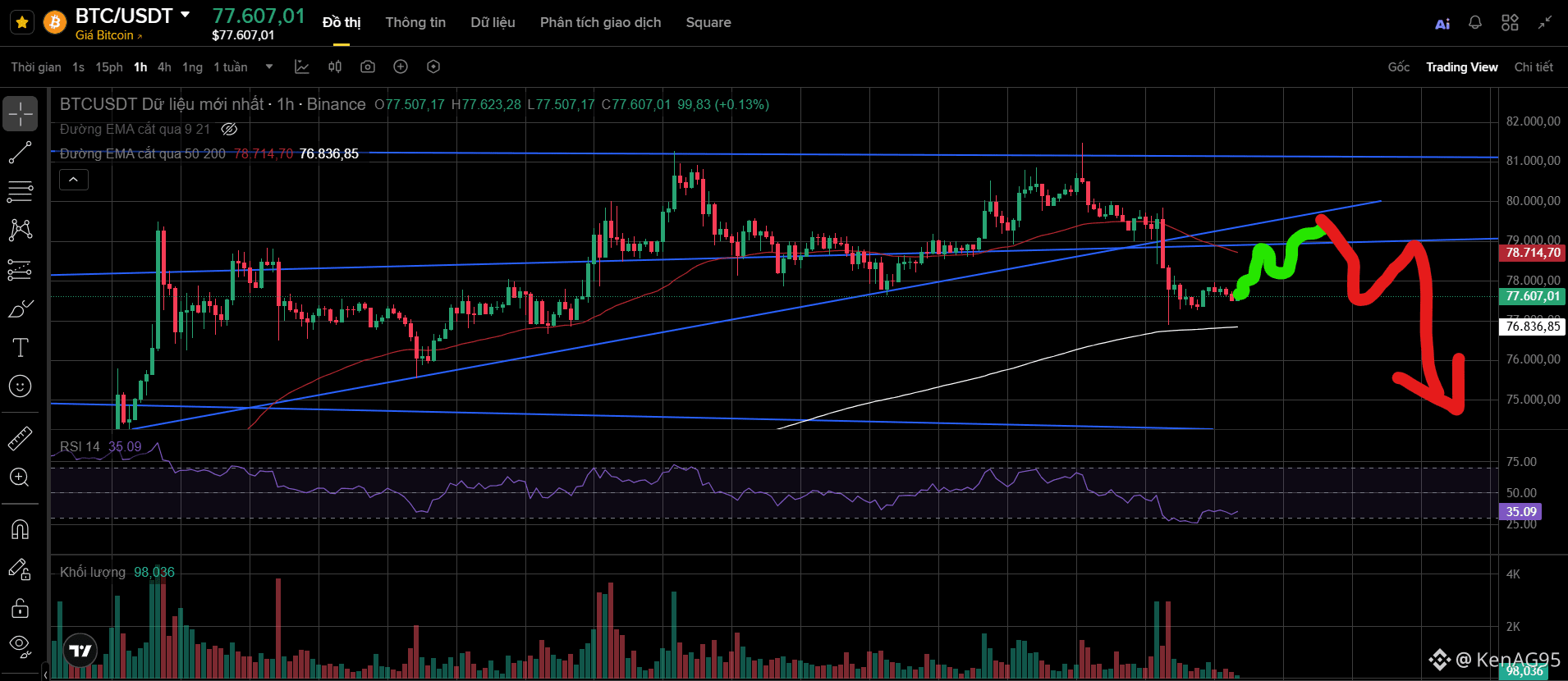This screenshot has width=1568, height=681.
Task: Click the 78.714,70 EMA price label
Action: (1532, 253)
